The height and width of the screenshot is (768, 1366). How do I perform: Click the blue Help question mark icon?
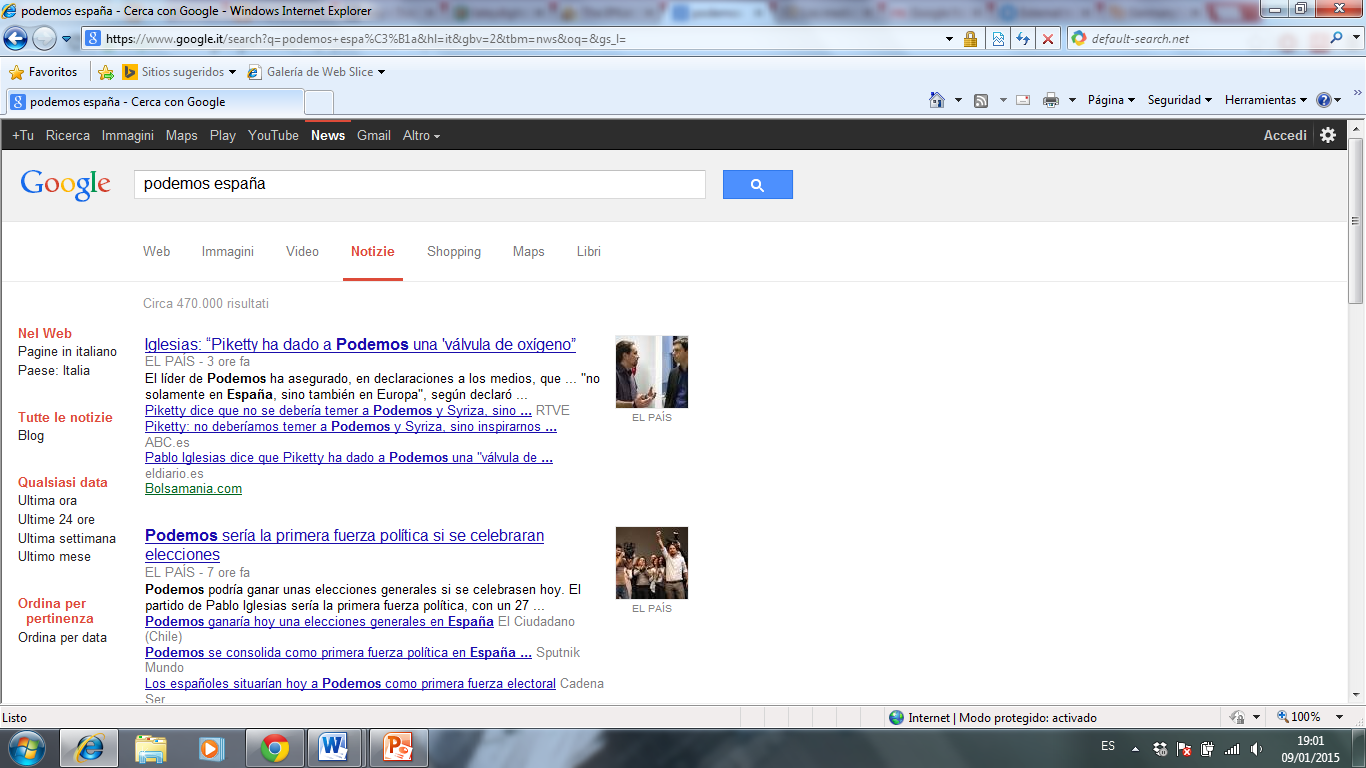(1324, 100)
